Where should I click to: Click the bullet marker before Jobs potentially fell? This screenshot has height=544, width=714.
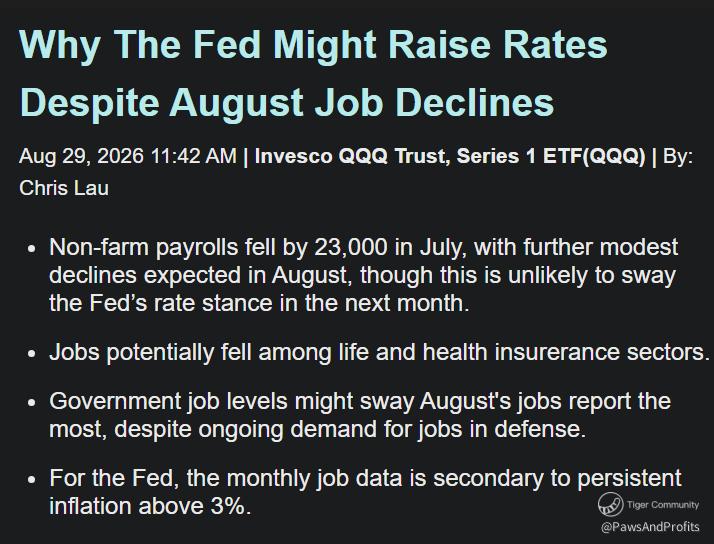31,354
